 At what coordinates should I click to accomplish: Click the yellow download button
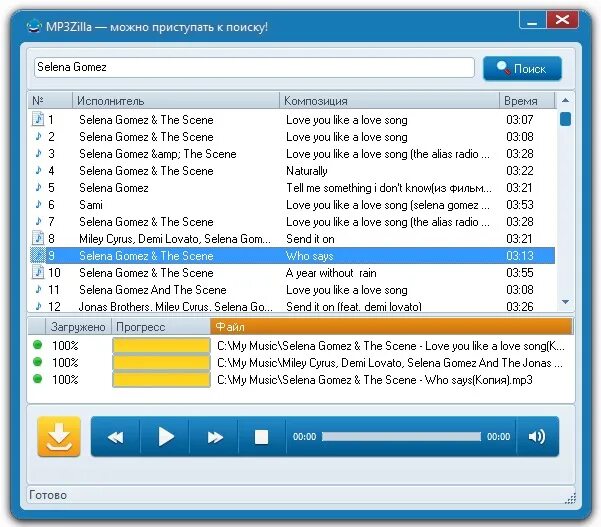point(59,437)
